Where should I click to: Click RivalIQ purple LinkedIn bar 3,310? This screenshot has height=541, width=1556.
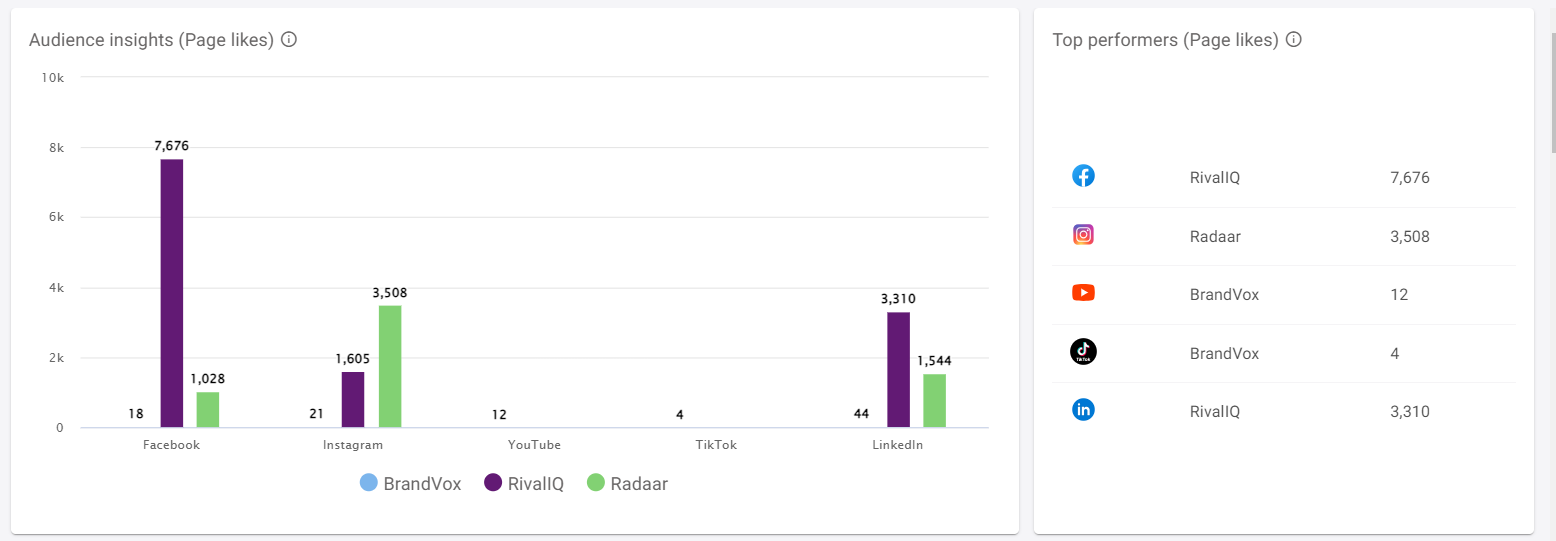tap(898, 370)
